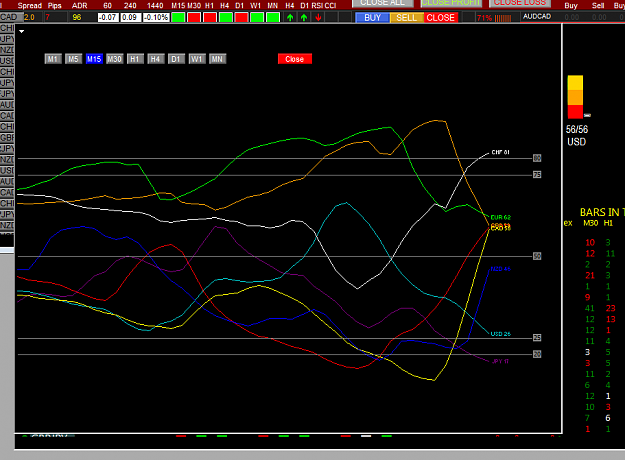Click the red CLOSE trade button
The width and height of the screenshot is (625, 460).
click(x=440, y=18)
